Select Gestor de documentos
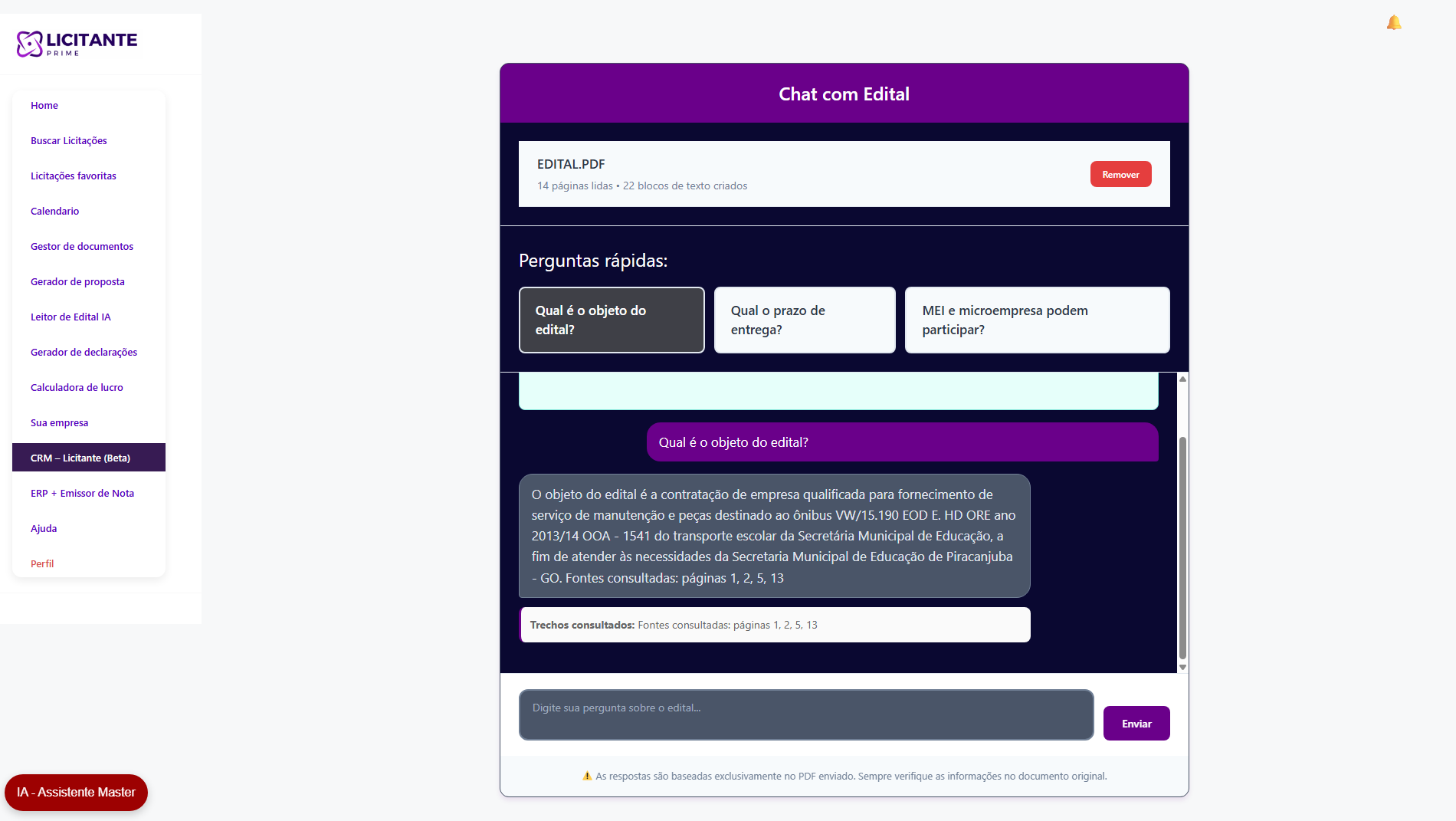 [82, 247]
